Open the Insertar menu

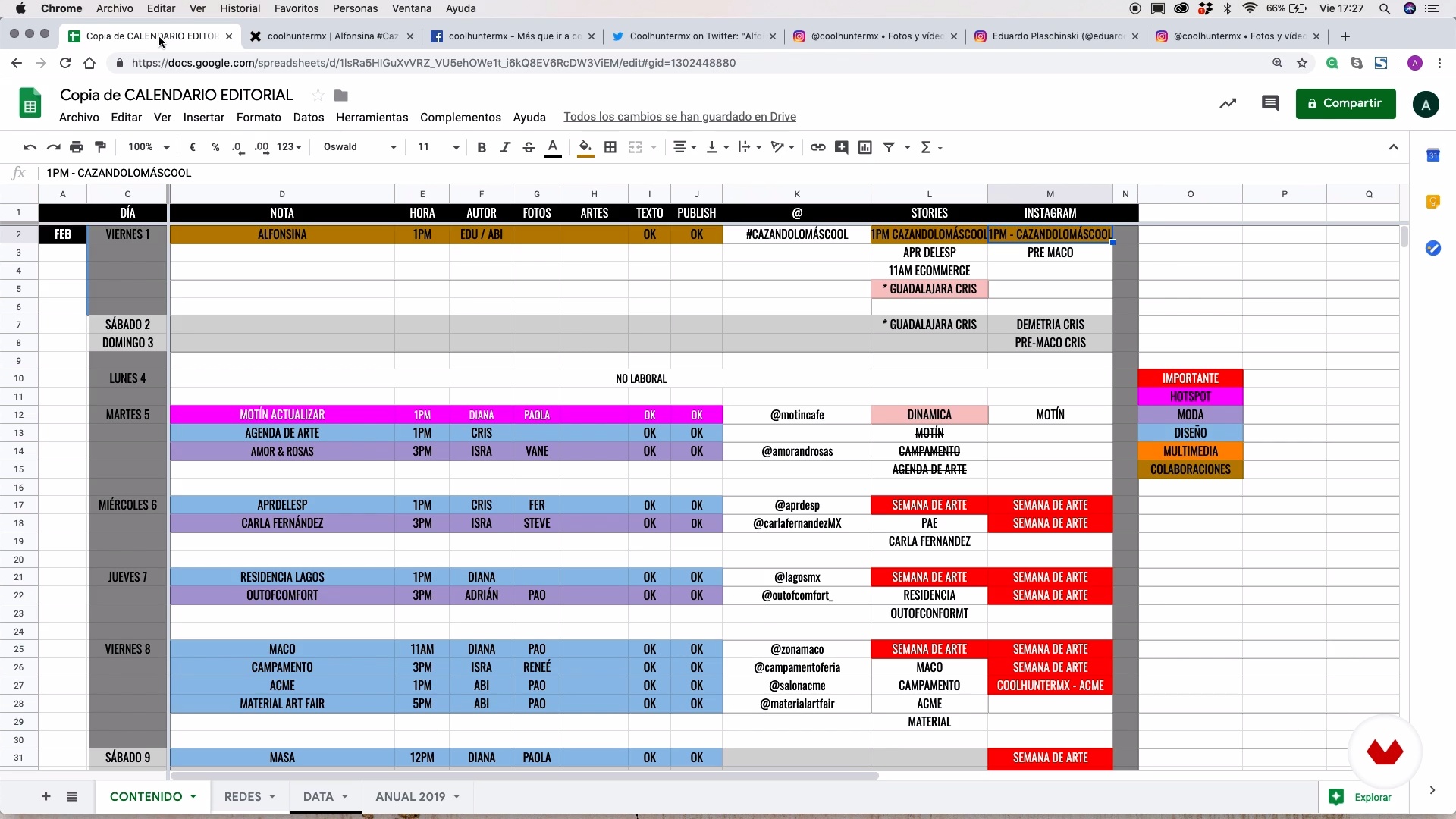click(204, 117)
